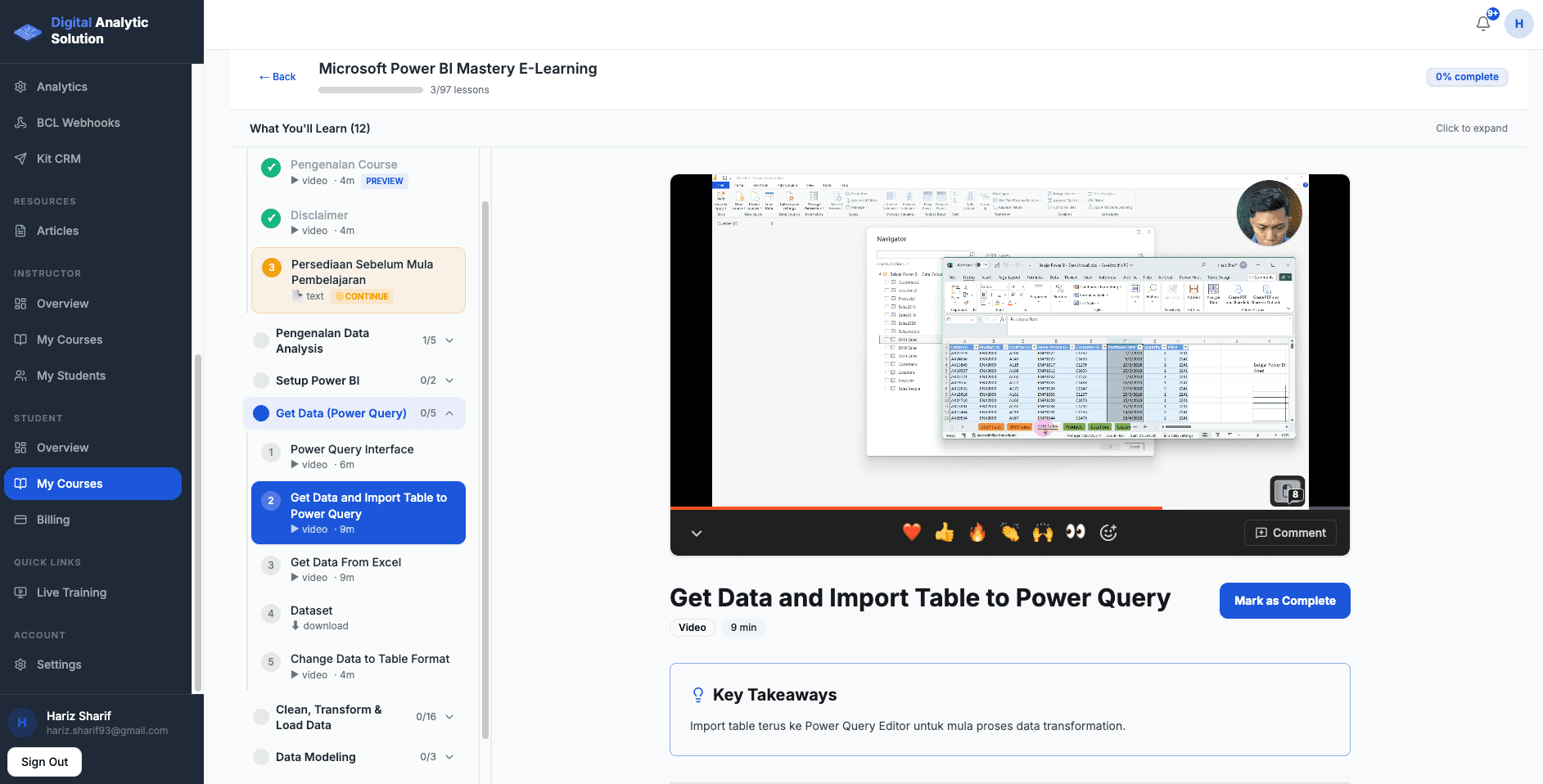Open the user avatar H menu
Screen dimensions: 1543x784
[1518, 24]
